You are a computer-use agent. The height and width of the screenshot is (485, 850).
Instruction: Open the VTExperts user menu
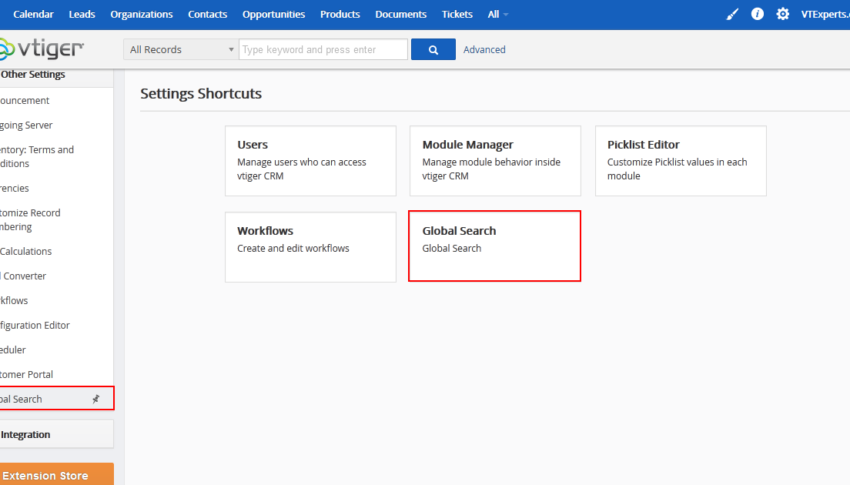click(825, 14)
